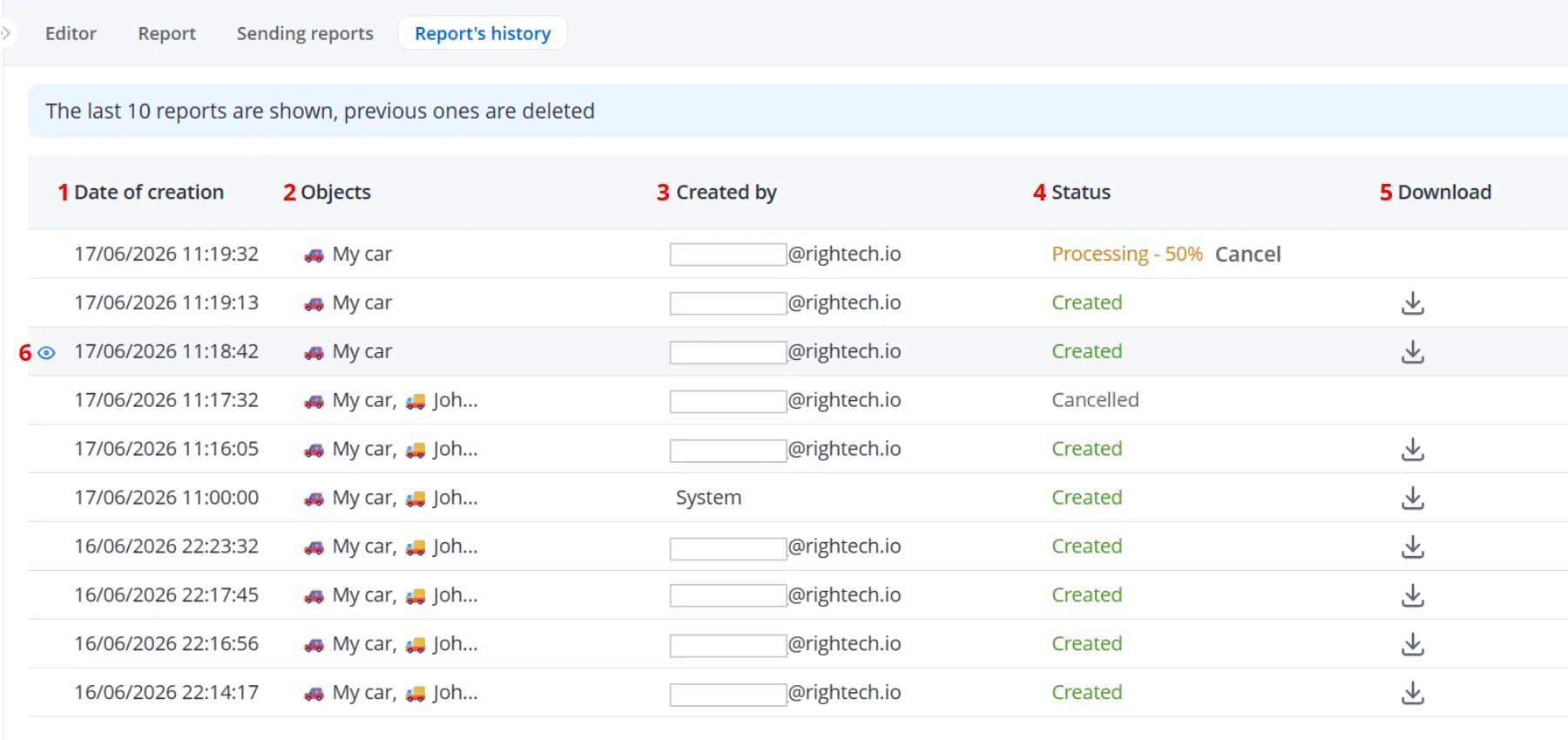The height and width of the screenshot is (740, 1568).
Task: Select the date 17/06/2026 11:16:05
Action: click(x=166, y=449)
